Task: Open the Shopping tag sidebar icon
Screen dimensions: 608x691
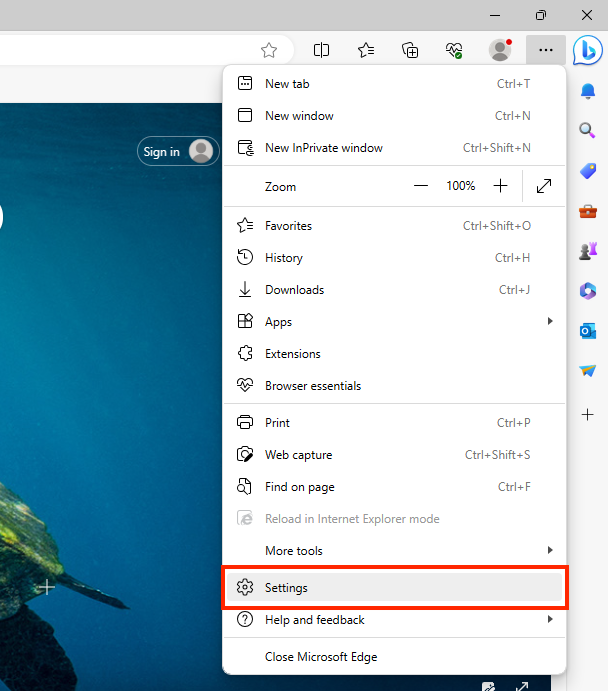Action: (x=588, y=171)
